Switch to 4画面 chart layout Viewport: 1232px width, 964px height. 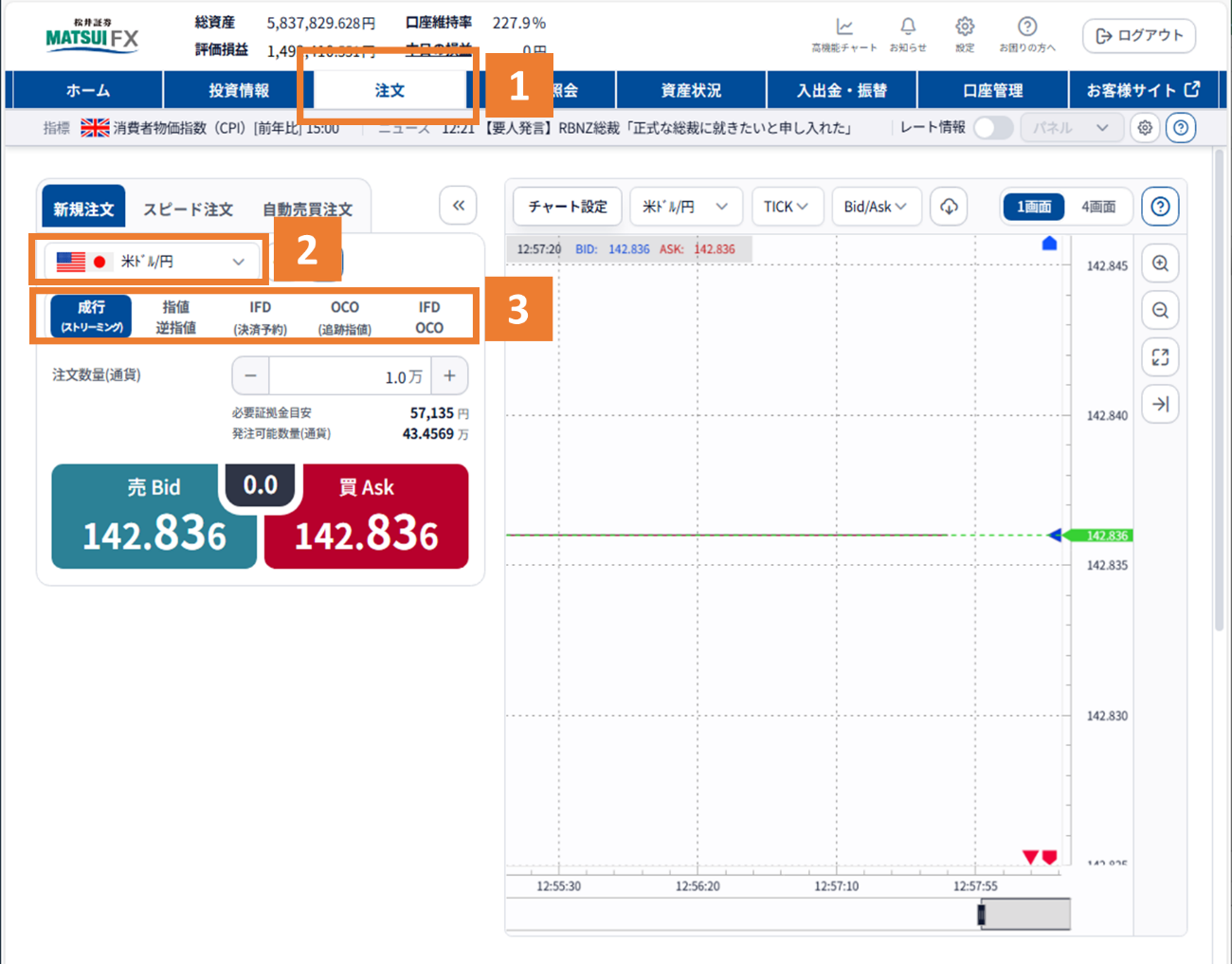click(x=1098, y=207)
